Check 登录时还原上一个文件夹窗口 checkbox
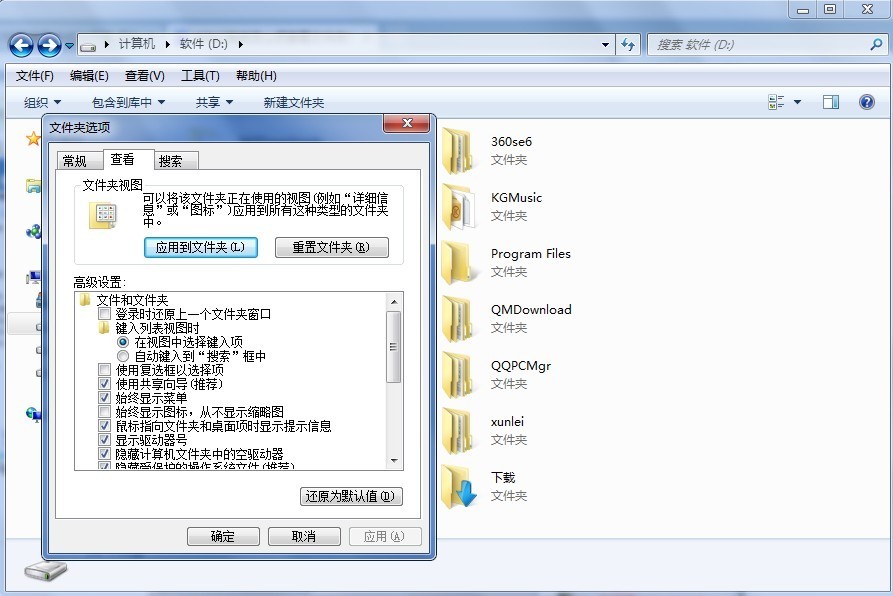The image size is (893, 596). click(x=104, y=314)
